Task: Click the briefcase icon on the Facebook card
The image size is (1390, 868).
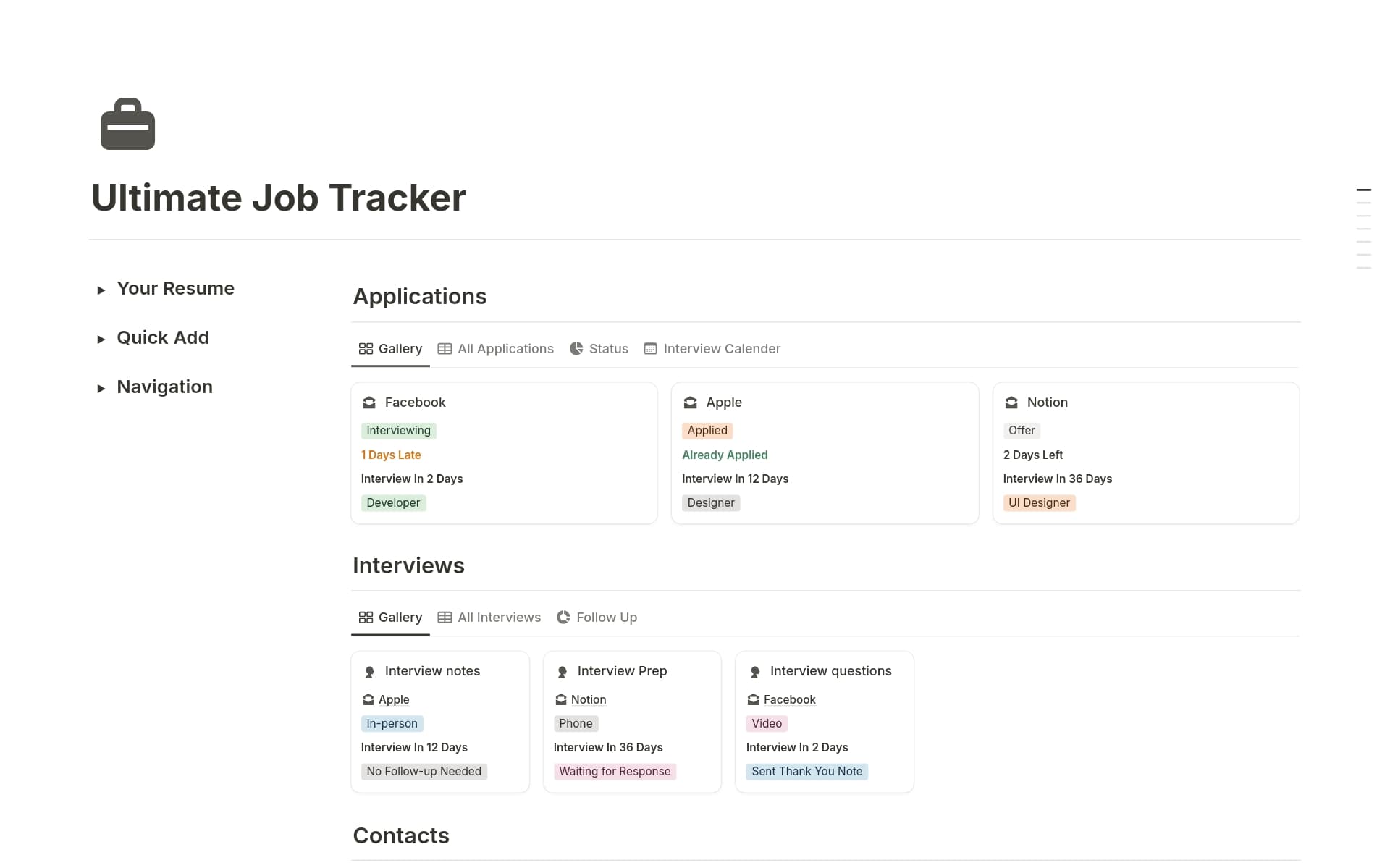Action: point(369,403)
